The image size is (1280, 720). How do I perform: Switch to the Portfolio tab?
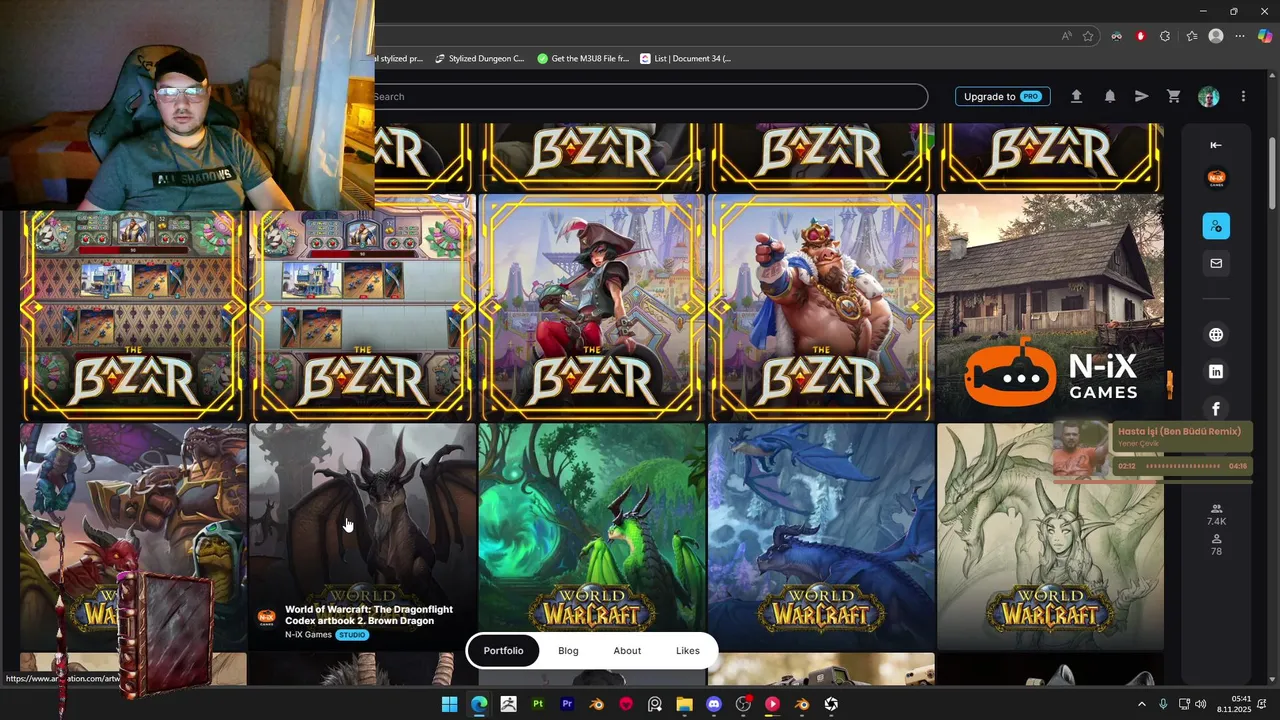tap(503, 651)
